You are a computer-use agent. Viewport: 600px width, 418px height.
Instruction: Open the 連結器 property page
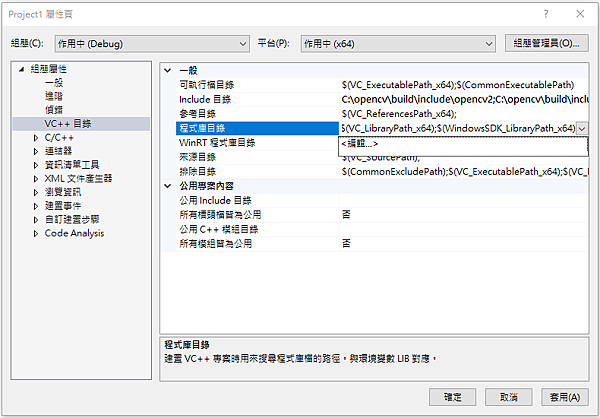pos(59,151)
